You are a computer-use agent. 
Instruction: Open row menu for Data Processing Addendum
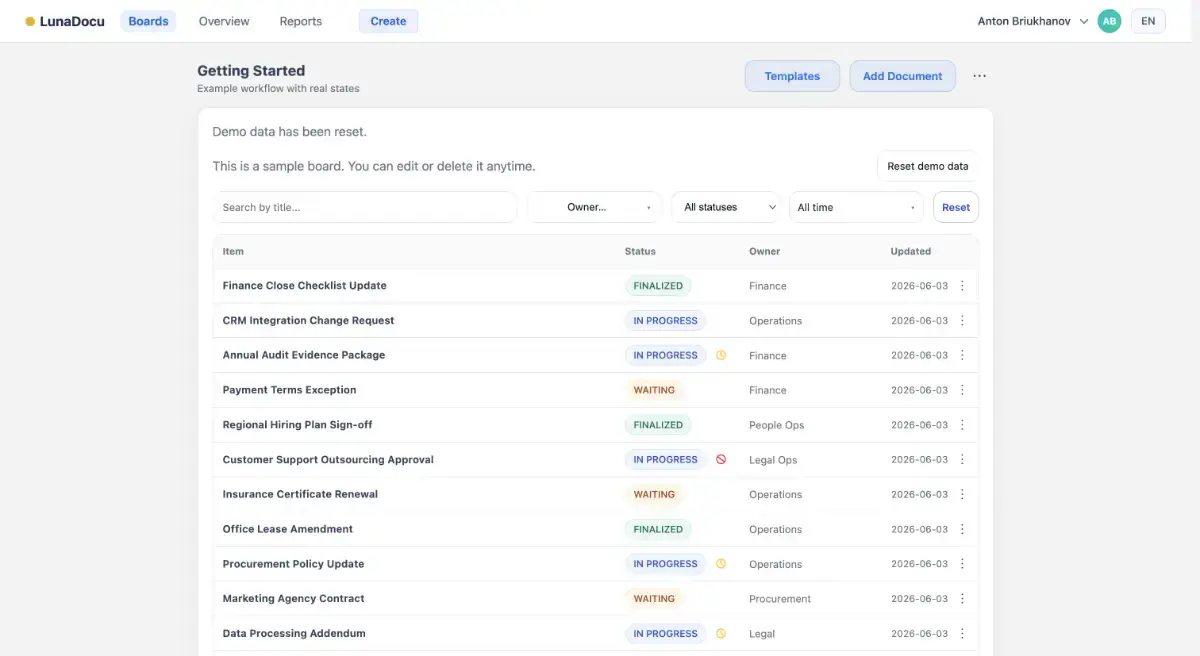pos(962,634)
